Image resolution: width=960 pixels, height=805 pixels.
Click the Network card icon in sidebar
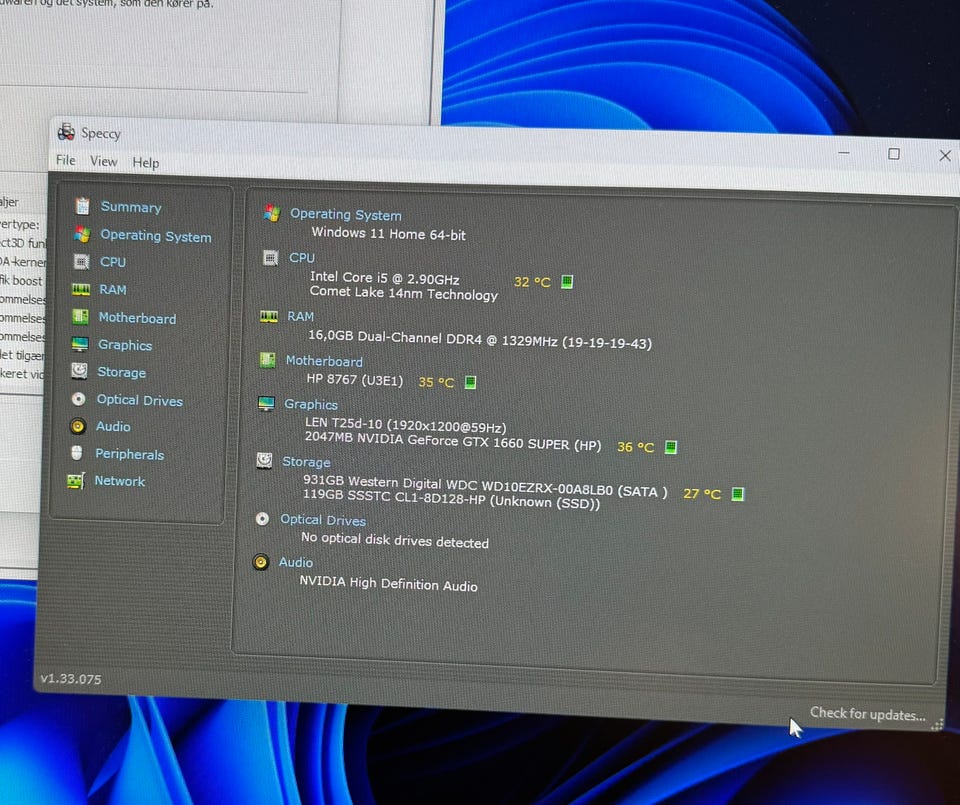[75, 481]
